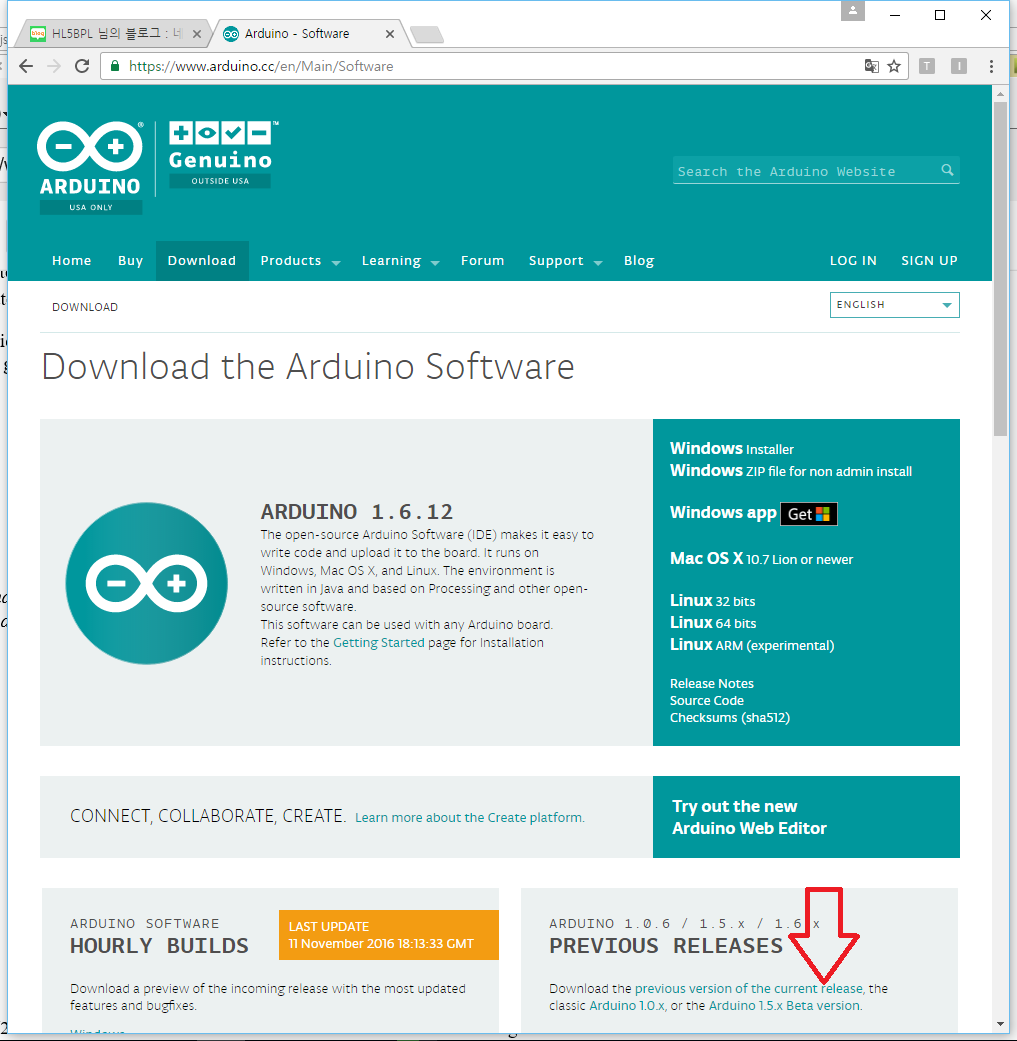
Task: Download the Windows Installer
Action: pos(732,449)
